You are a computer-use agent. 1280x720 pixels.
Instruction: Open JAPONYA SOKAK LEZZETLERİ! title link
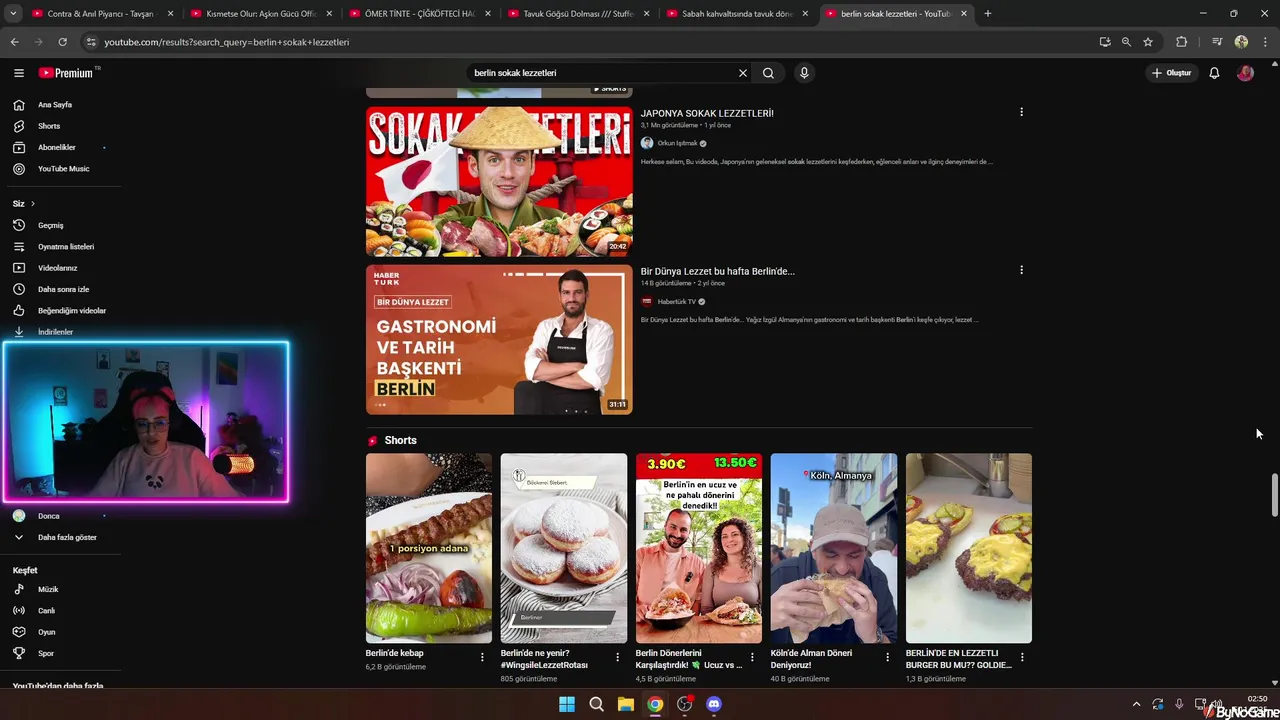tap(707, 113)
